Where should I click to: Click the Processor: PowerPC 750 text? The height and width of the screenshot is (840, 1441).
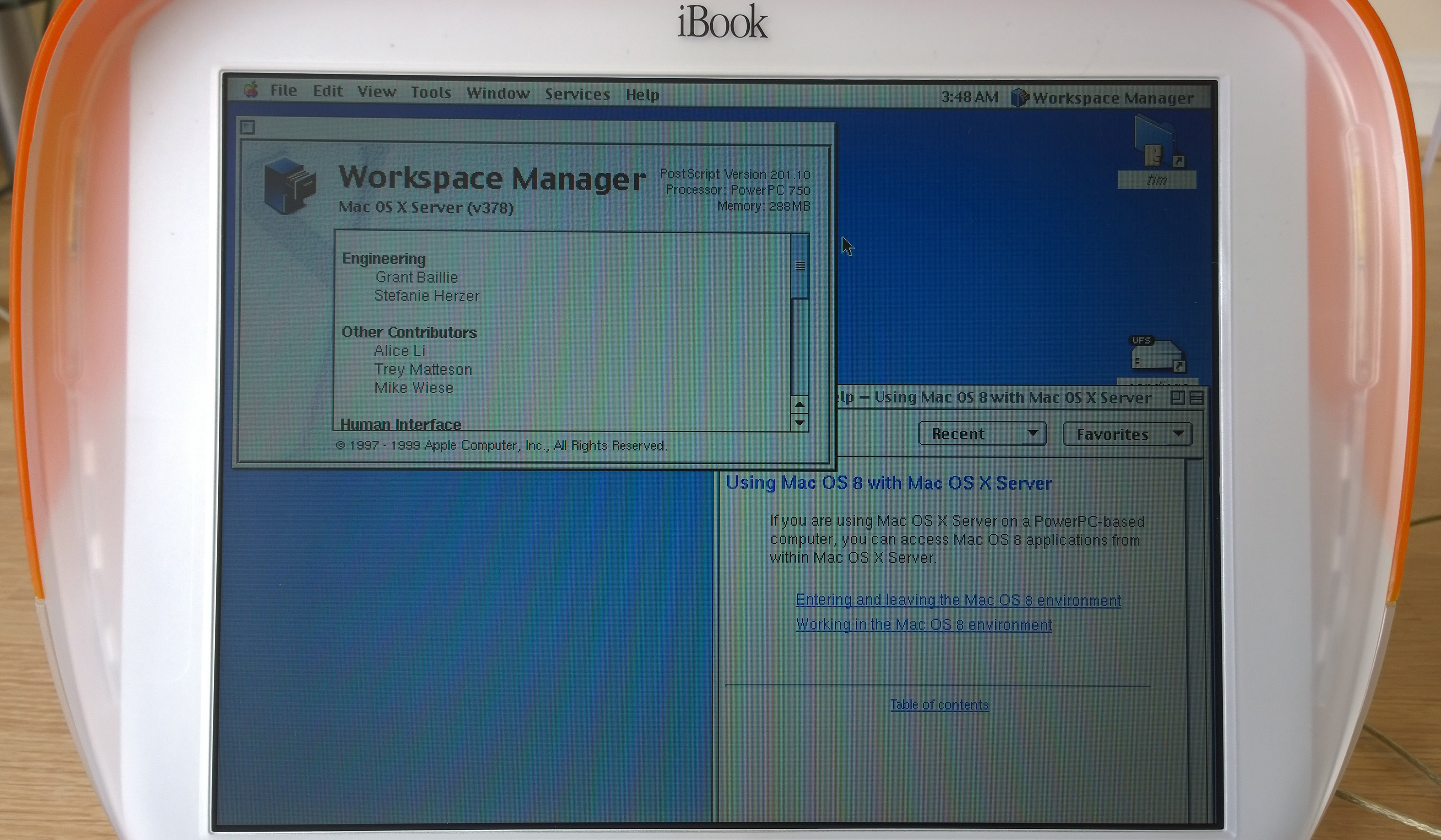click(x=738, y=190)
